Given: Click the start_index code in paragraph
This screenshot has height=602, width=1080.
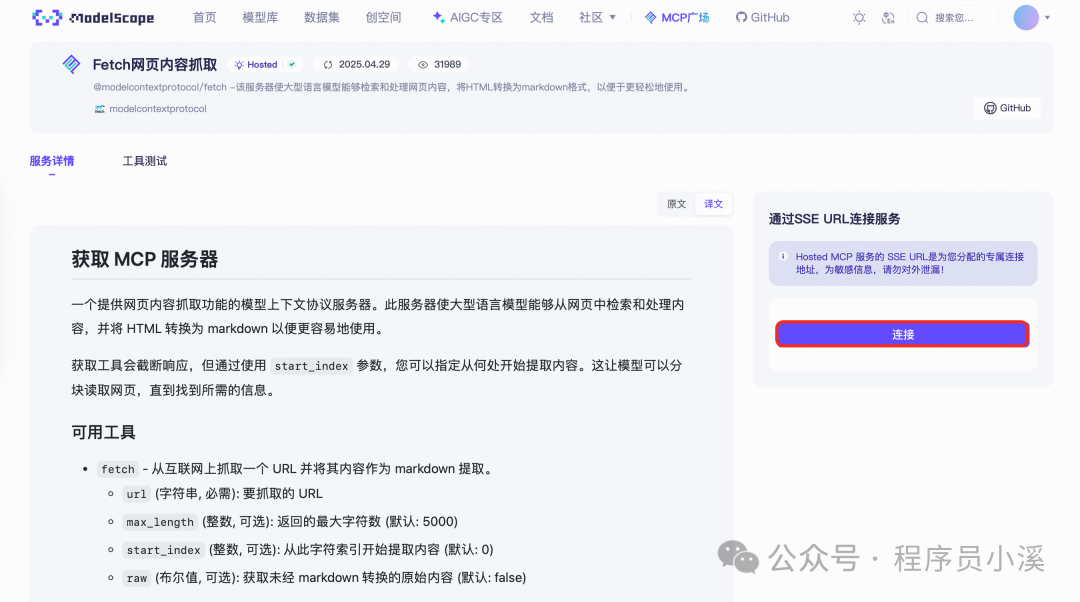Looking at the screenshot, I should click(311, 366).
